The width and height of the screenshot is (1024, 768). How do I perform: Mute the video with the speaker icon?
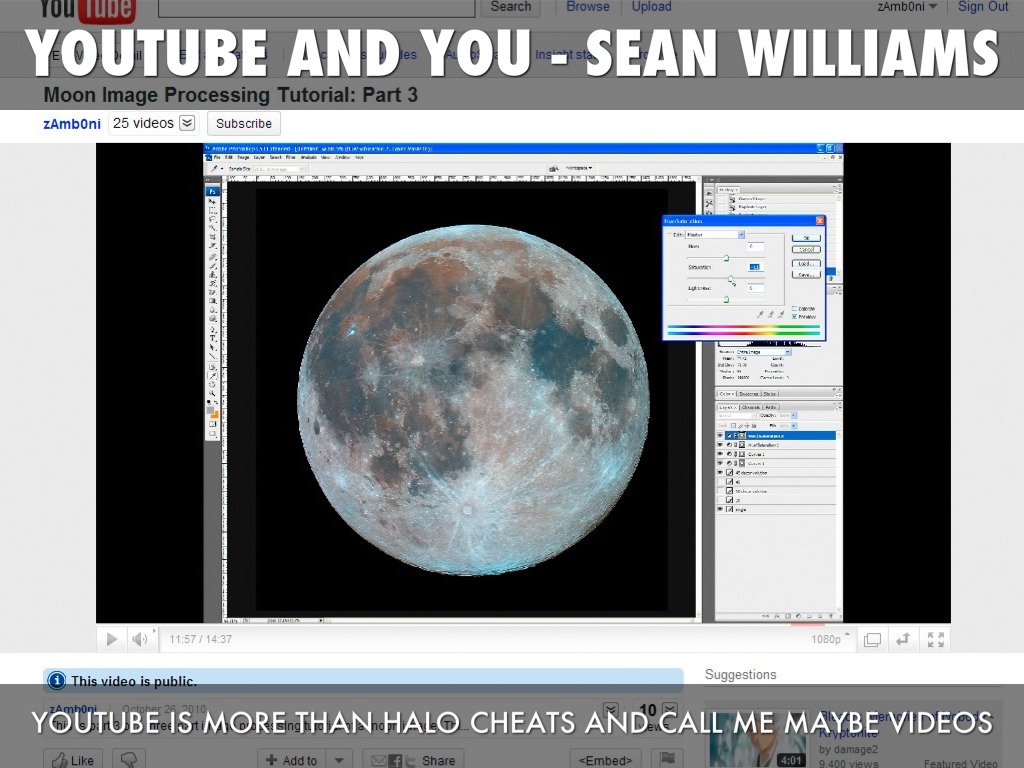click(x=140, y=639)
